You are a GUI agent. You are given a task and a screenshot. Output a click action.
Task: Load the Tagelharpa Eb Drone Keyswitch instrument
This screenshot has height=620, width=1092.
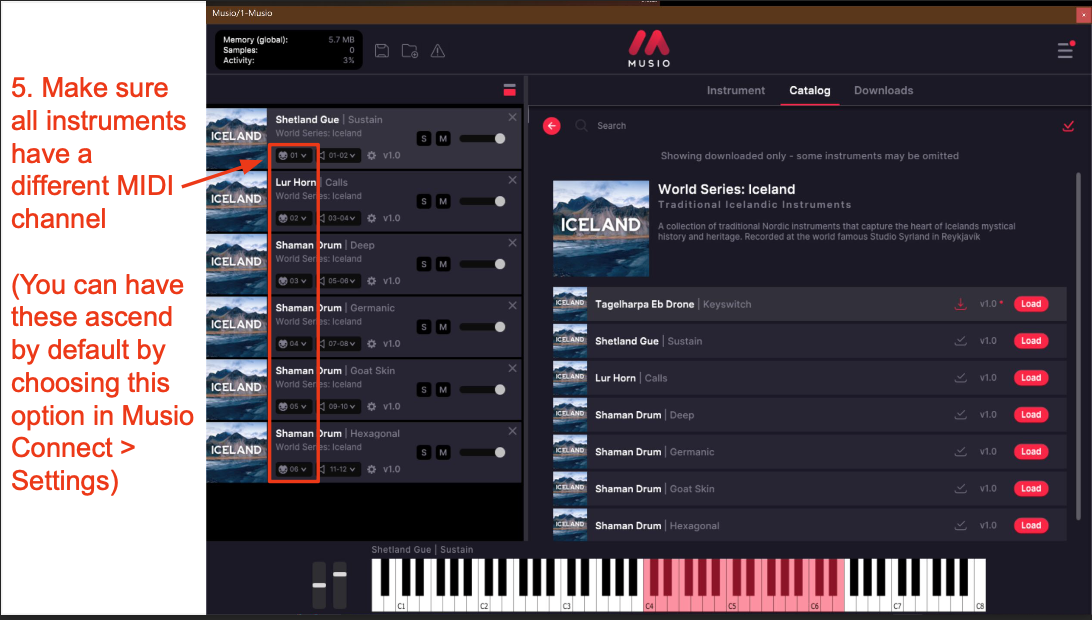point(1031,304)
